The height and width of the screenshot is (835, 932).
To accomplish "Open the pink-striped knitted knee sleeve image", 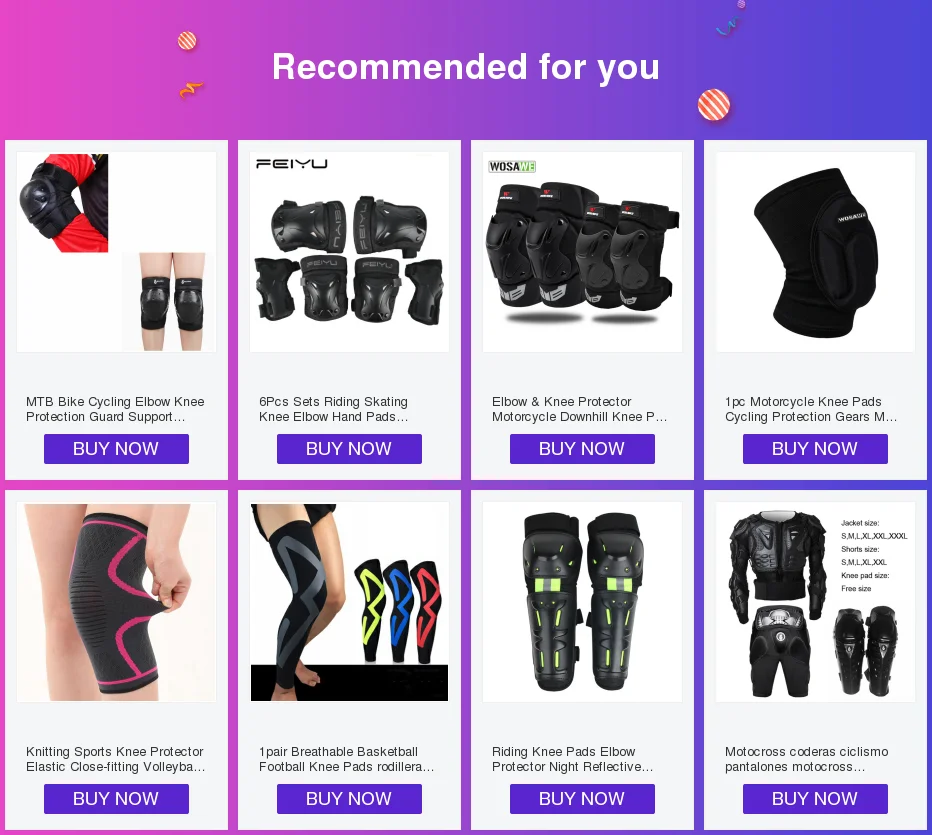I will tap(116, 602).
